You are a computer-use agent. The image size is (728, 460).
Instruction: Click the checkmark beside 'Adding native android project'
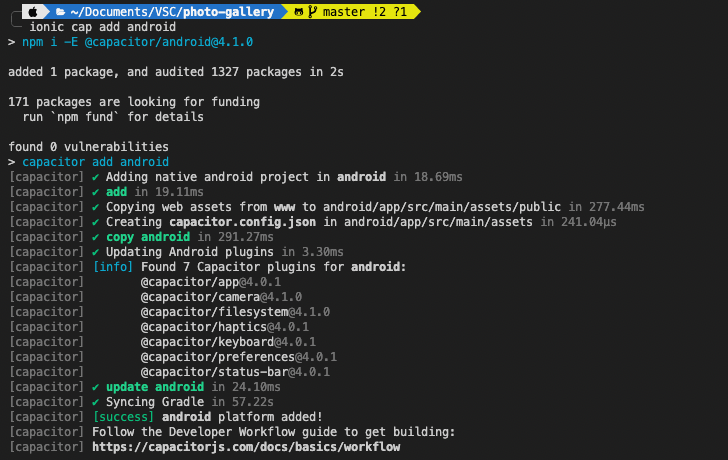[96, 177]
